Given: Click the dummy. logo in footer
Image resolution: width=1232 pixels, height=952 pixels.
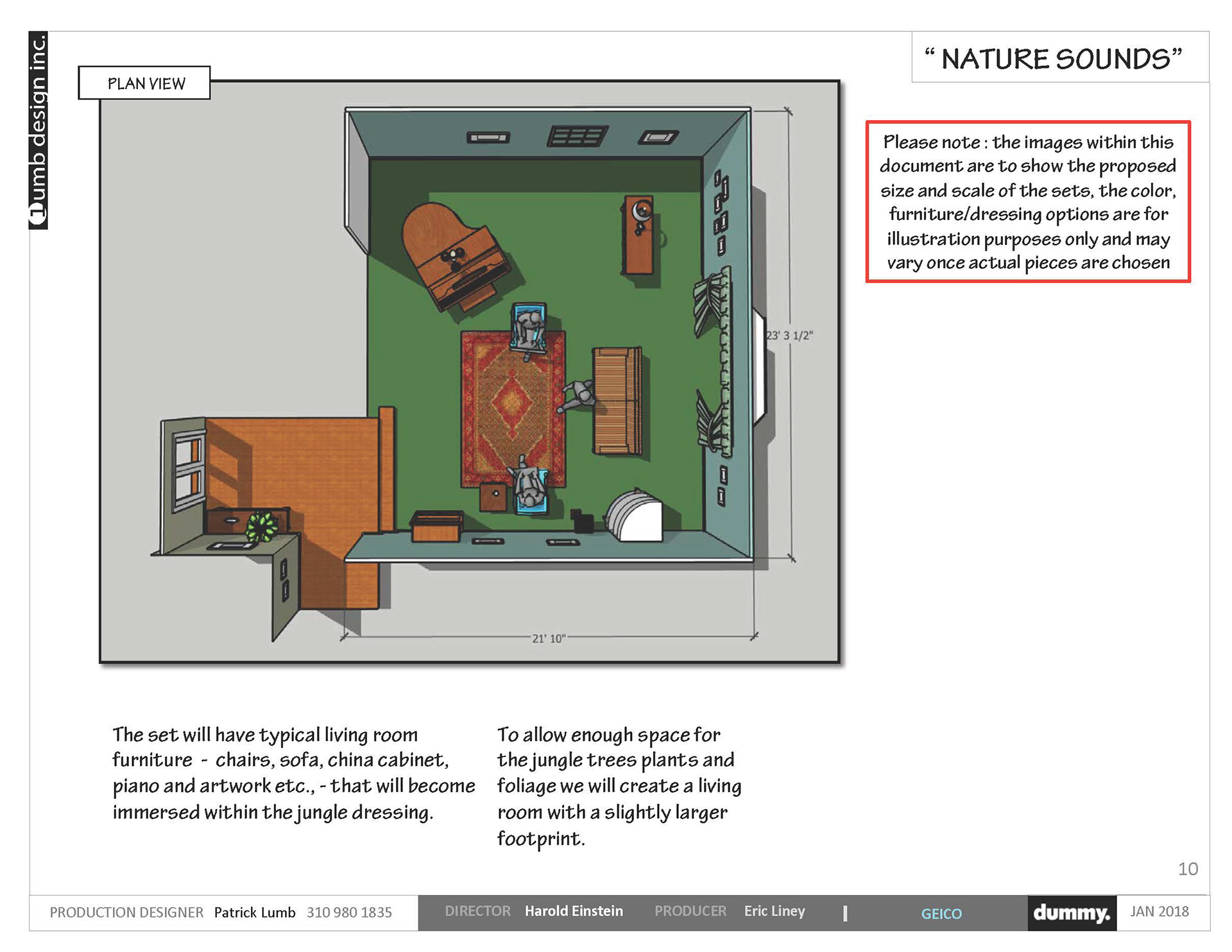Looking at the screenshot, I should pyautogui.click(x=1072, y=912).
